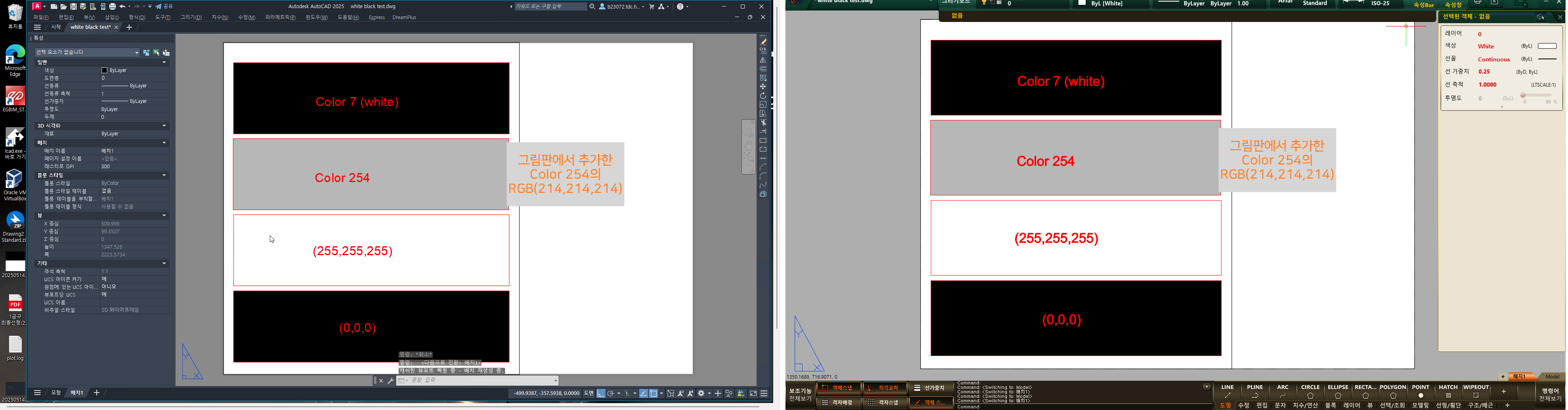Image resolution: width=1568 pixels, height=410 pixels.
Task: Click the Undo arrow in AutoCAD toolbar
Action: pos(122,7)
